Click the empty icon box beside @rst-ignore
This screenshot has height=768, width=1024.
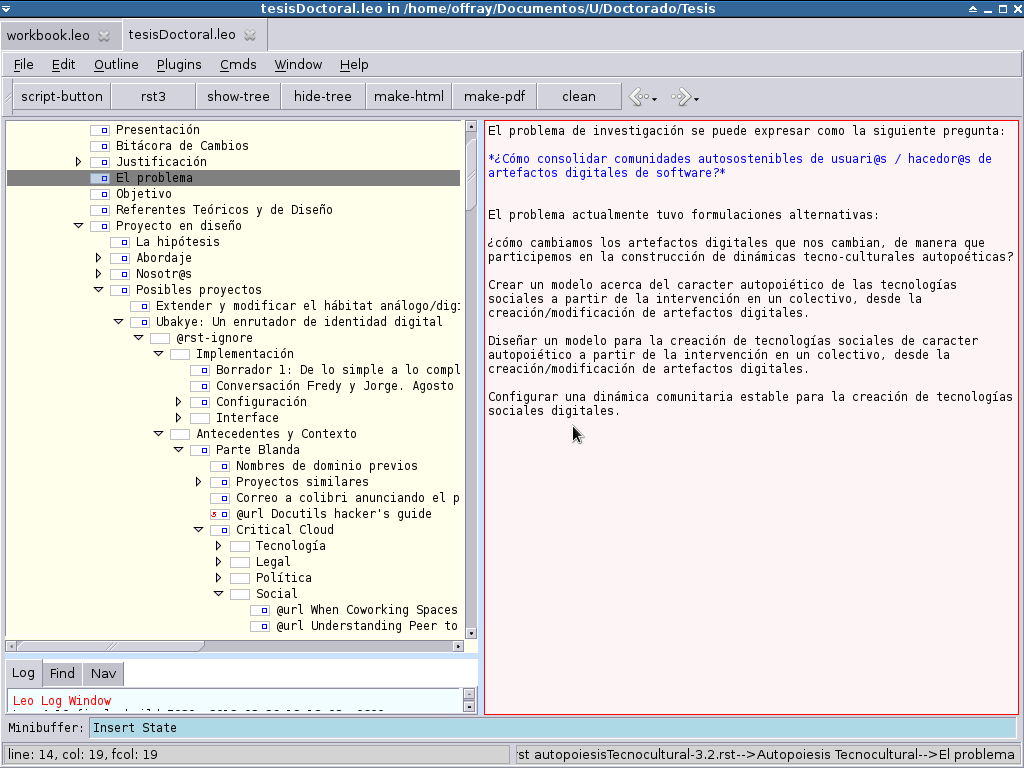(x=160, y=338)
